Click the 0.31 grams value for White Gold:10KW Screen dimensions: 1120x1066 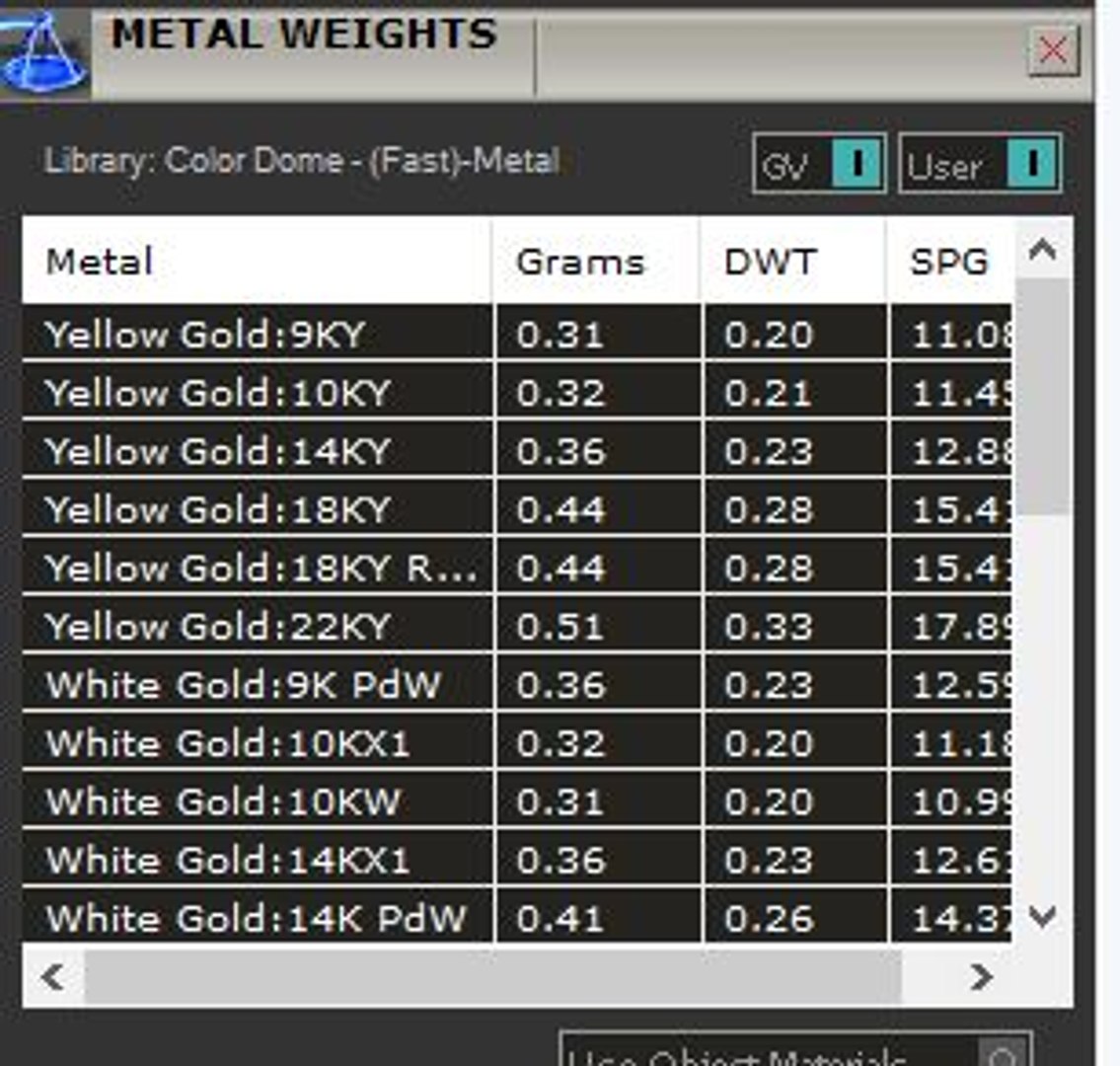pyautogui.click(x=560, y=801)
